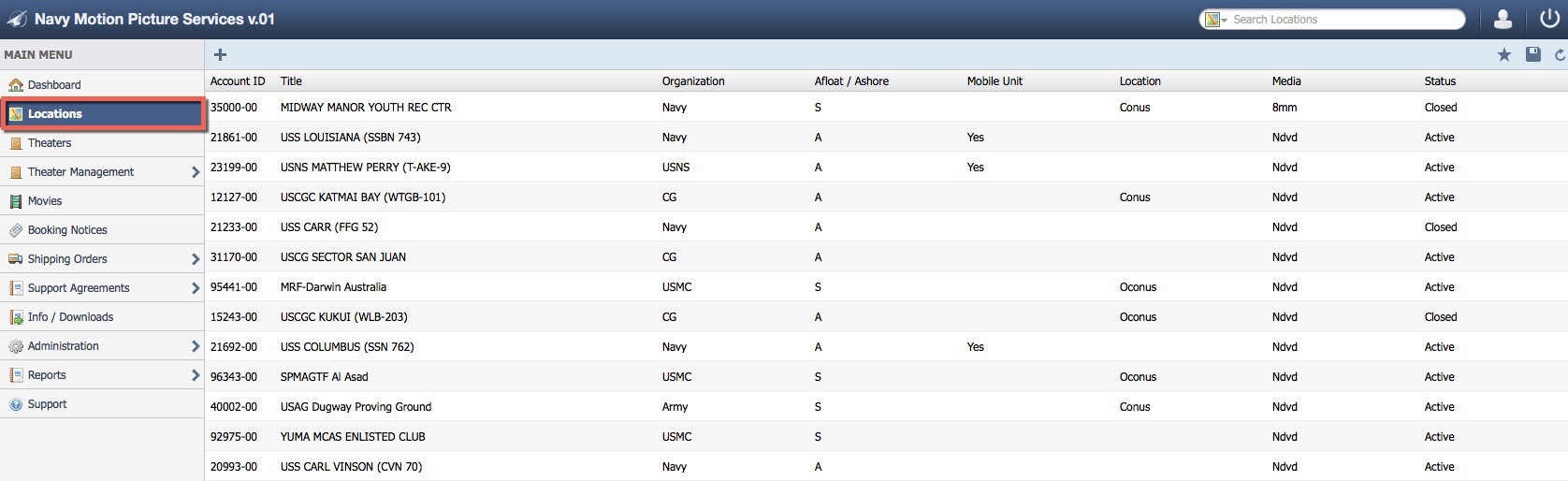Click the Movies film icon
Viewport: 1568px width, 481px height.
(x=16, y=201)
